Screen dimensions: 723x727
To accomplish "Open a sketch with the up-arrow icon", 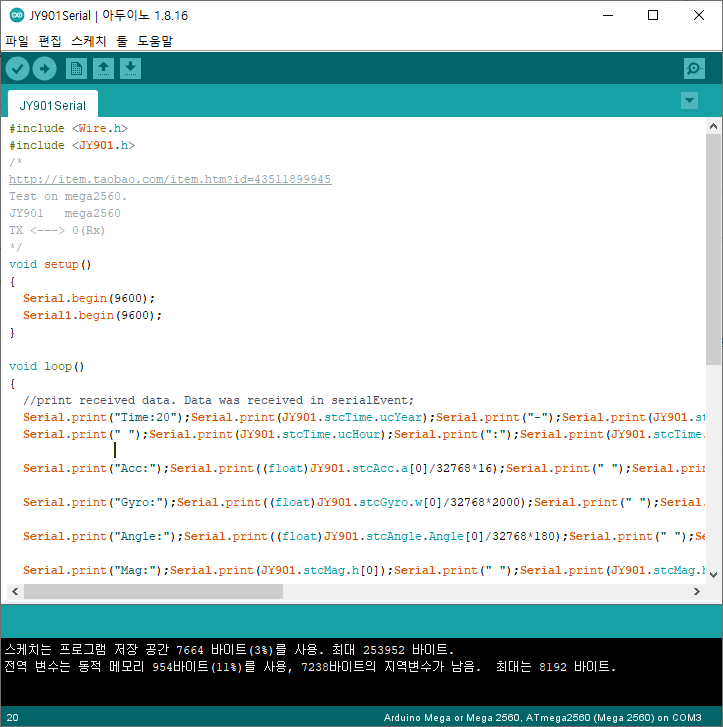I will 103,69.
